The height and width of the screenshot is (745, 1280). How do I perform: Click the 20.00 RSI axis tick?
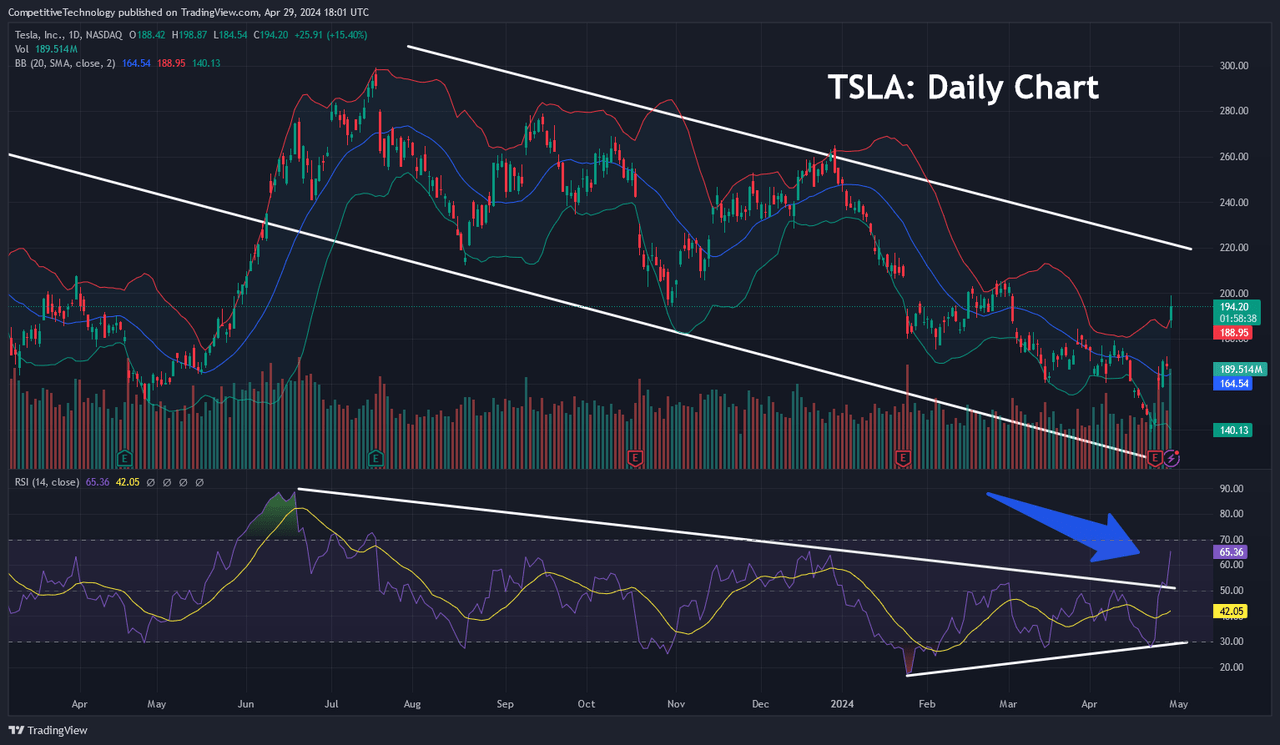pos(1232,667)
